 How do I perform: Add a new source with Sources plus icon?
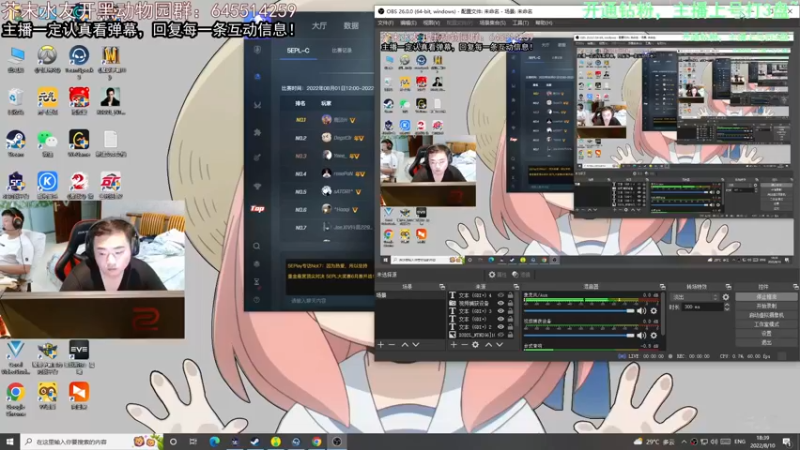(x=454, y=345)
